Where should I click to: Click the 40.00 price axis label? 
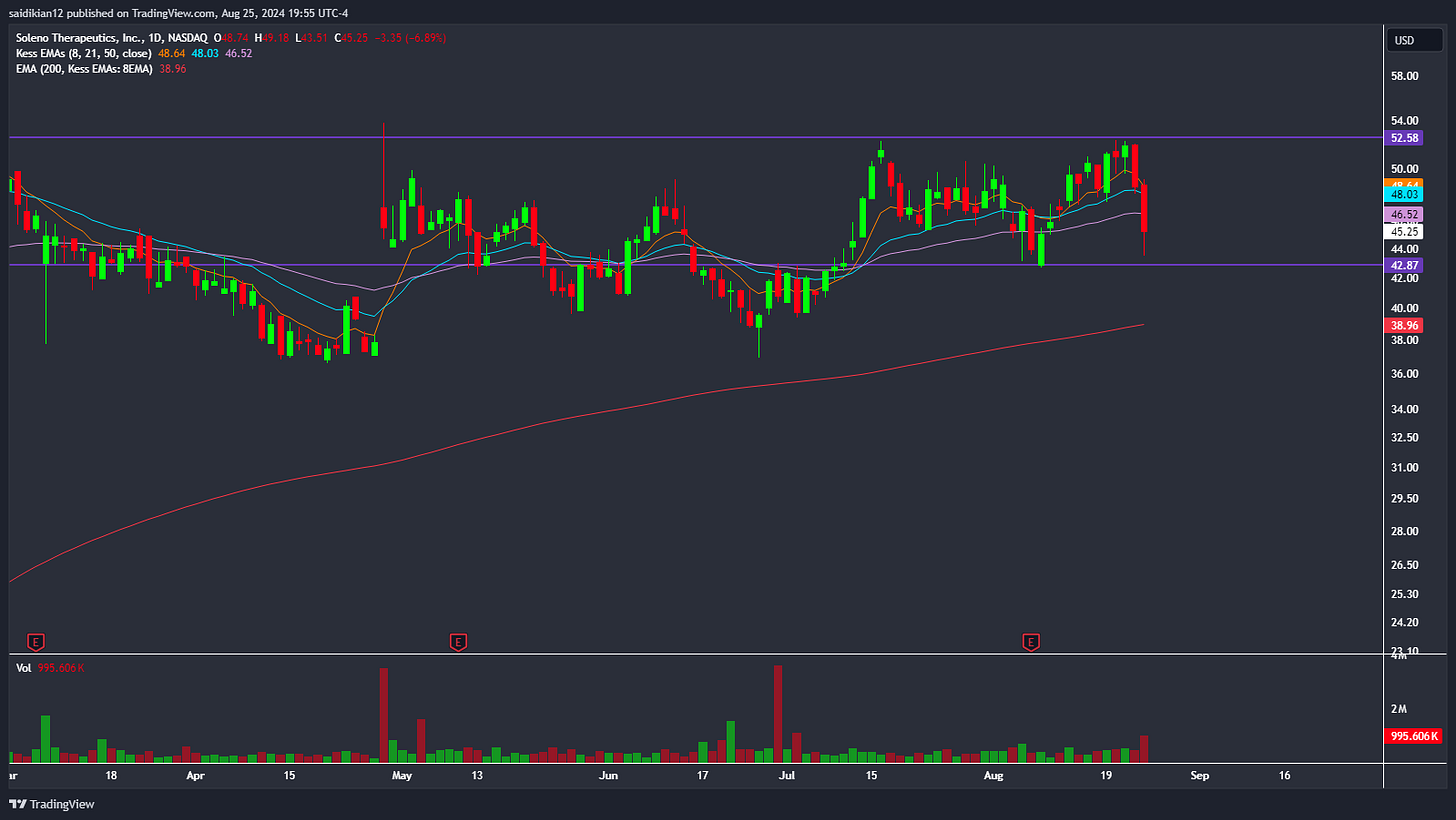click(1405, 308)
